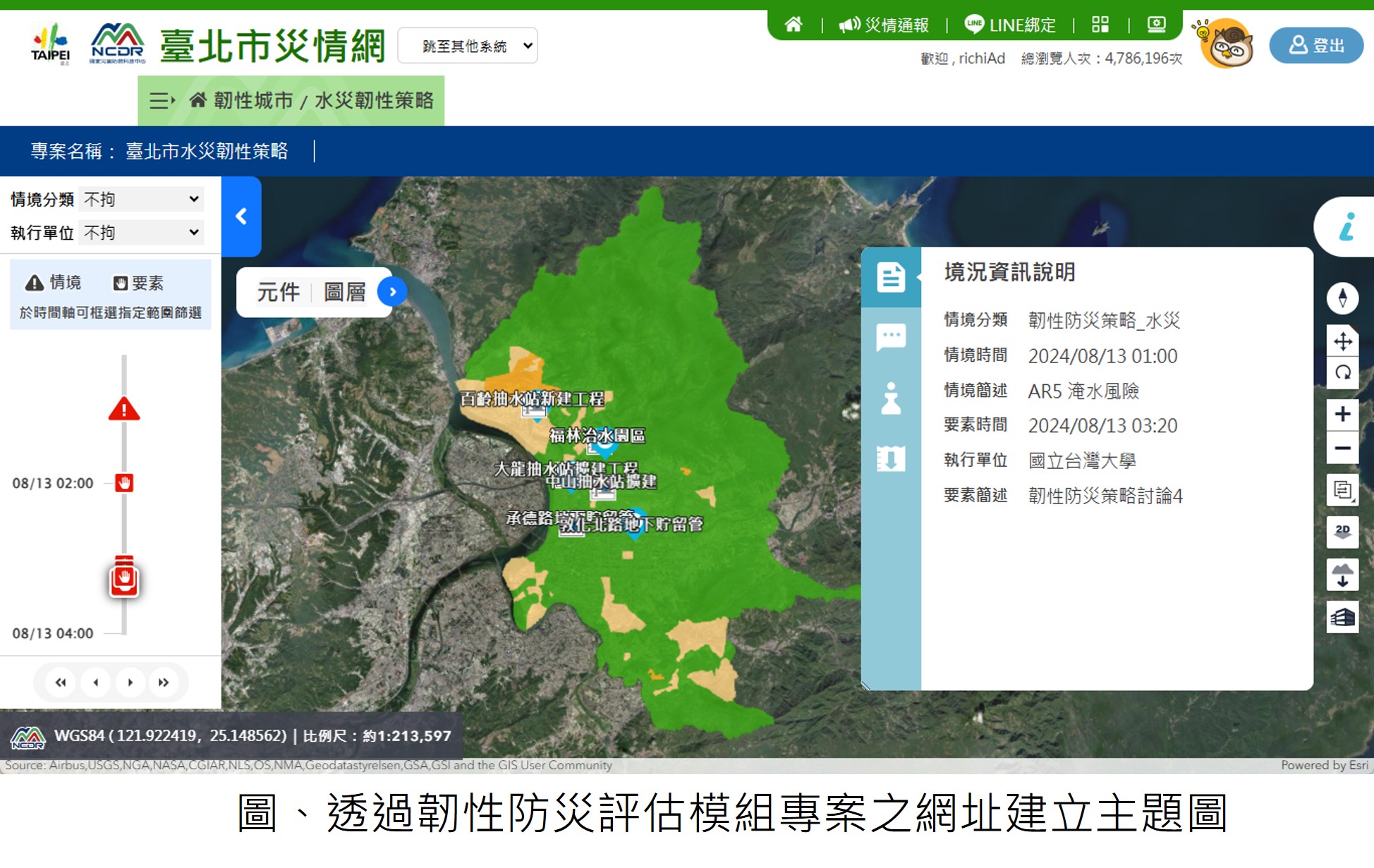Expand the 情境分類 dropdown

pyautogui.click(x=142, y=200)
